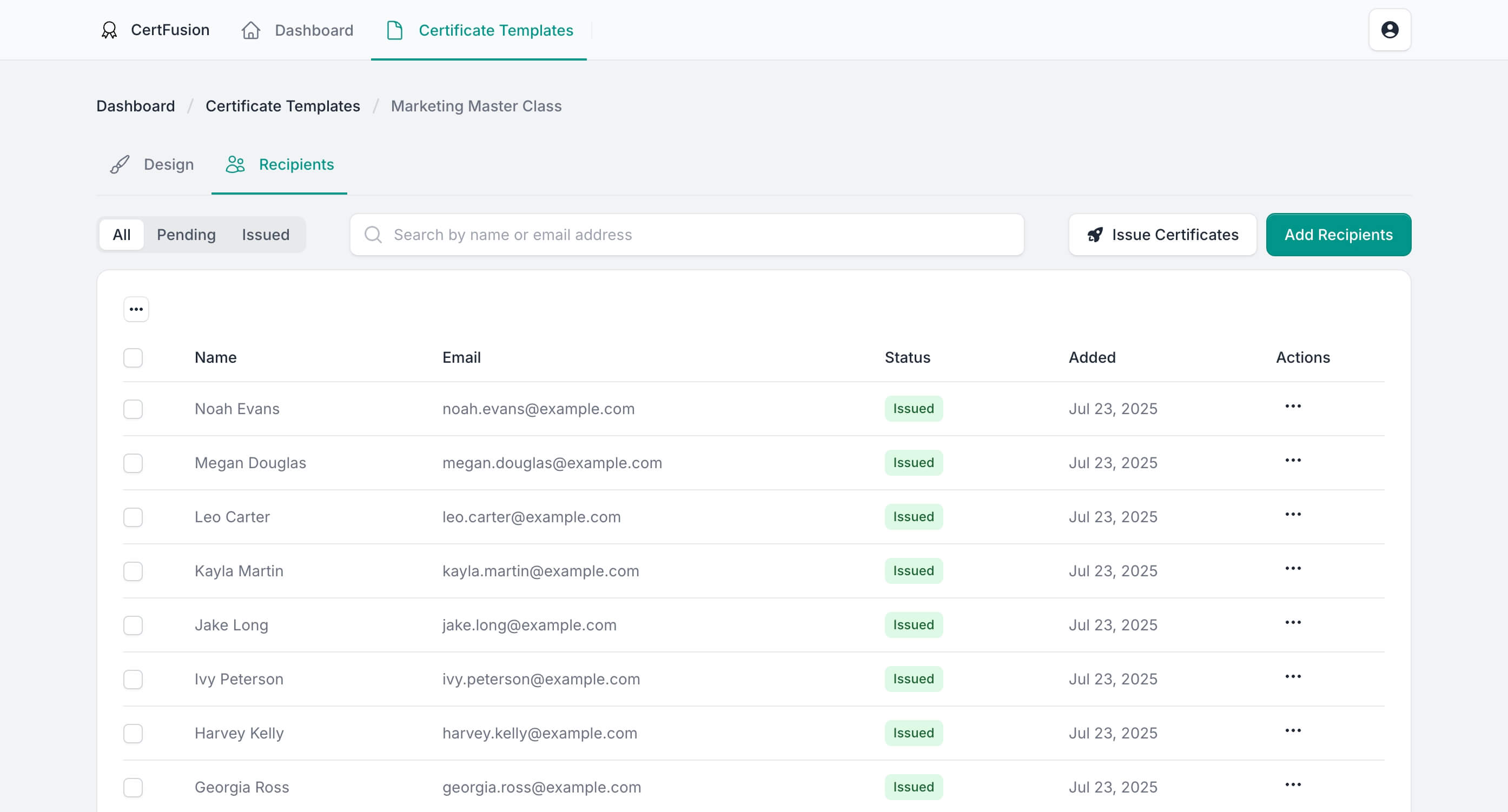This screenshot has width=1508, height=812.
Task: Toggle the select-all checkbox in table header
Action: [133, 357]
